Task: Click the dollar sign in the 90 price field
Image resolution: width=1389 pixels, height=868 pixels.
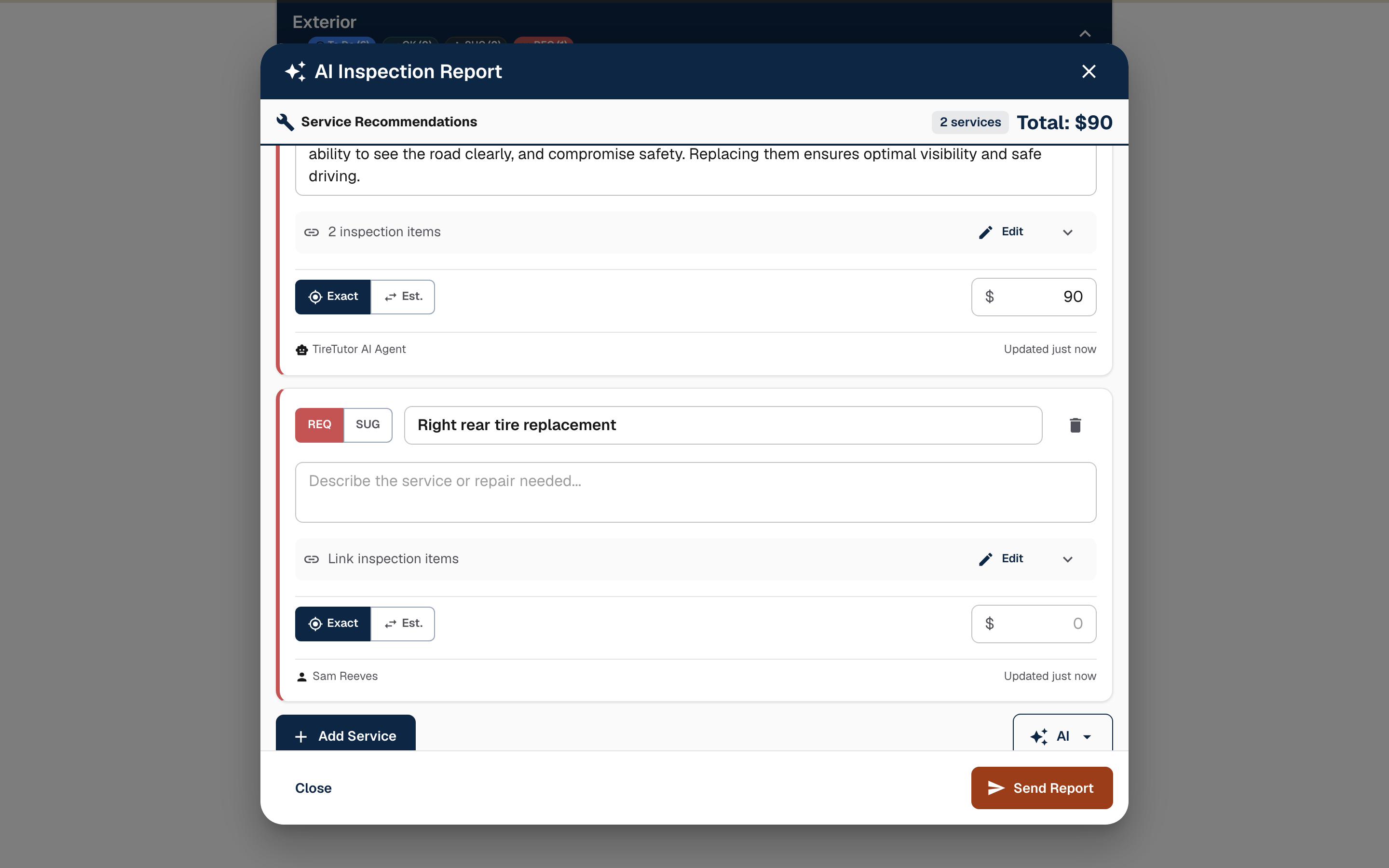Action: [990, 297]
